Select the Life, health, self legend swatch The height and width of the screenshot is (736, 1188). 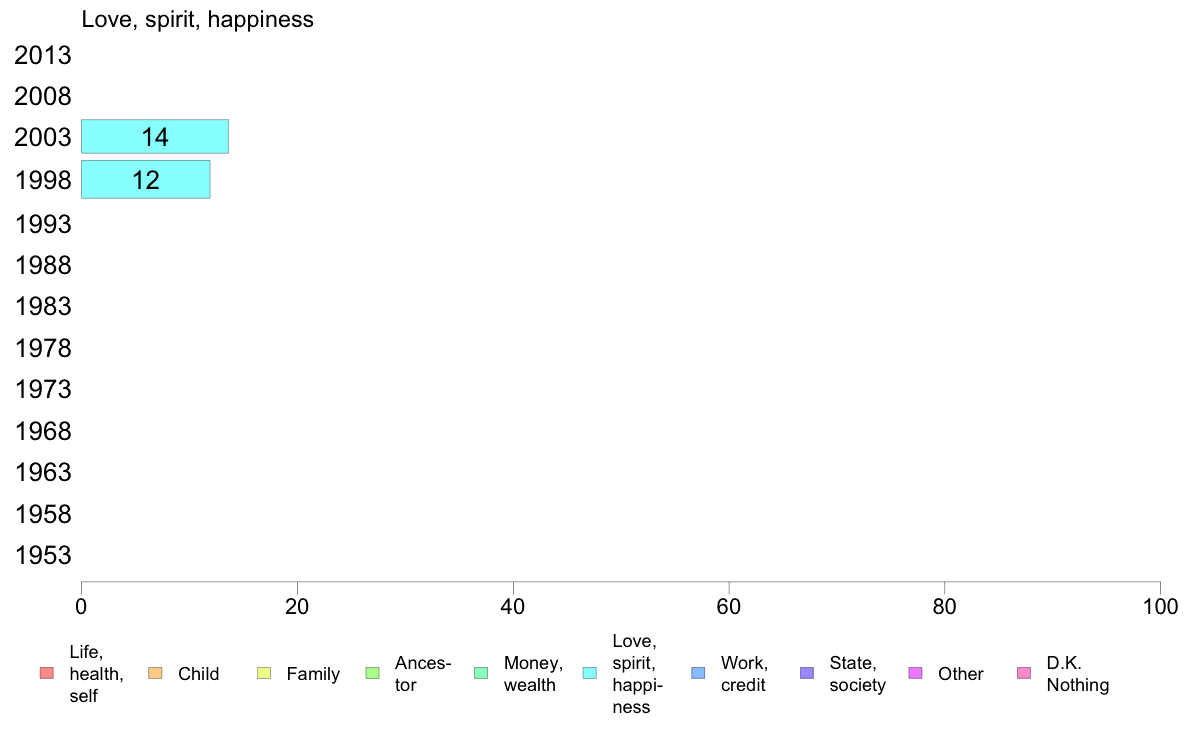[x=47, y=673]
